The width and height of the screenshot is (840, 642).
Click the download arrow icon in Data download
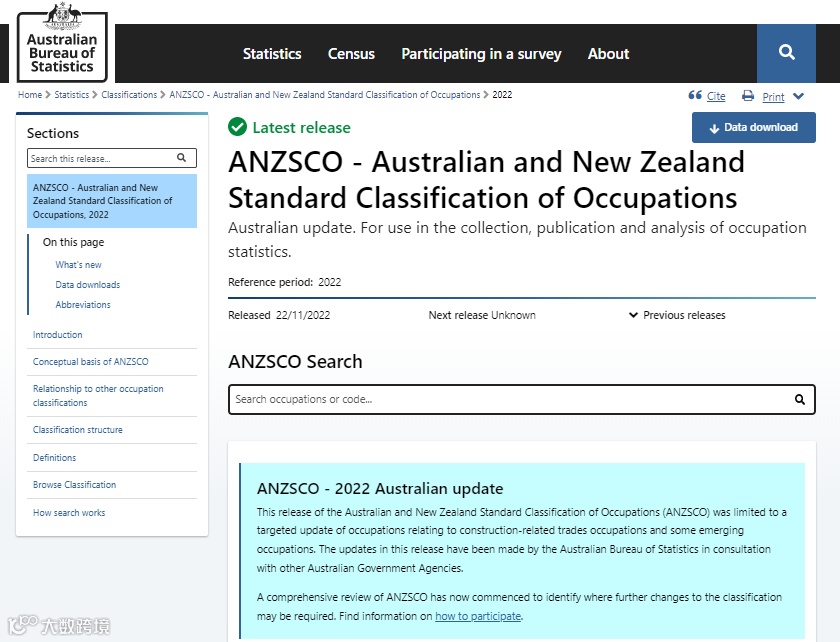click(x=714, y=128)
